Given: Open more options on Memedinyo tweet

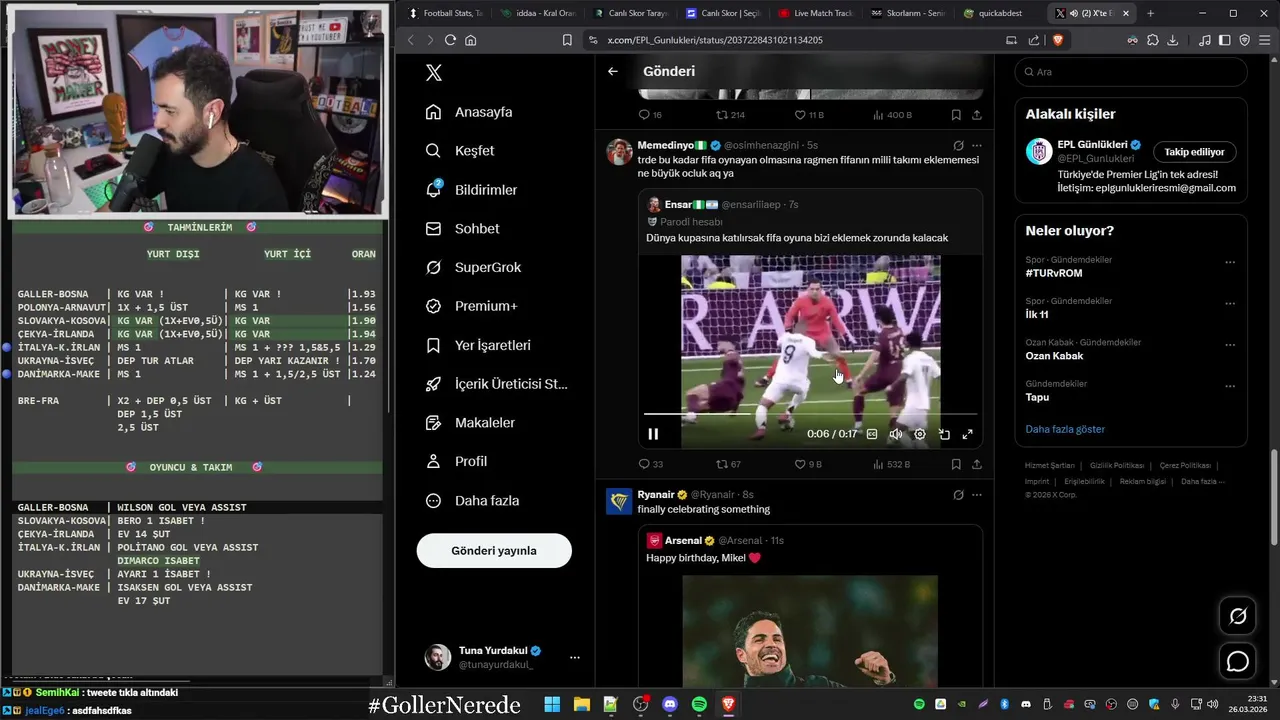Looking at the screenshot, I should click(x=977, y=145).
